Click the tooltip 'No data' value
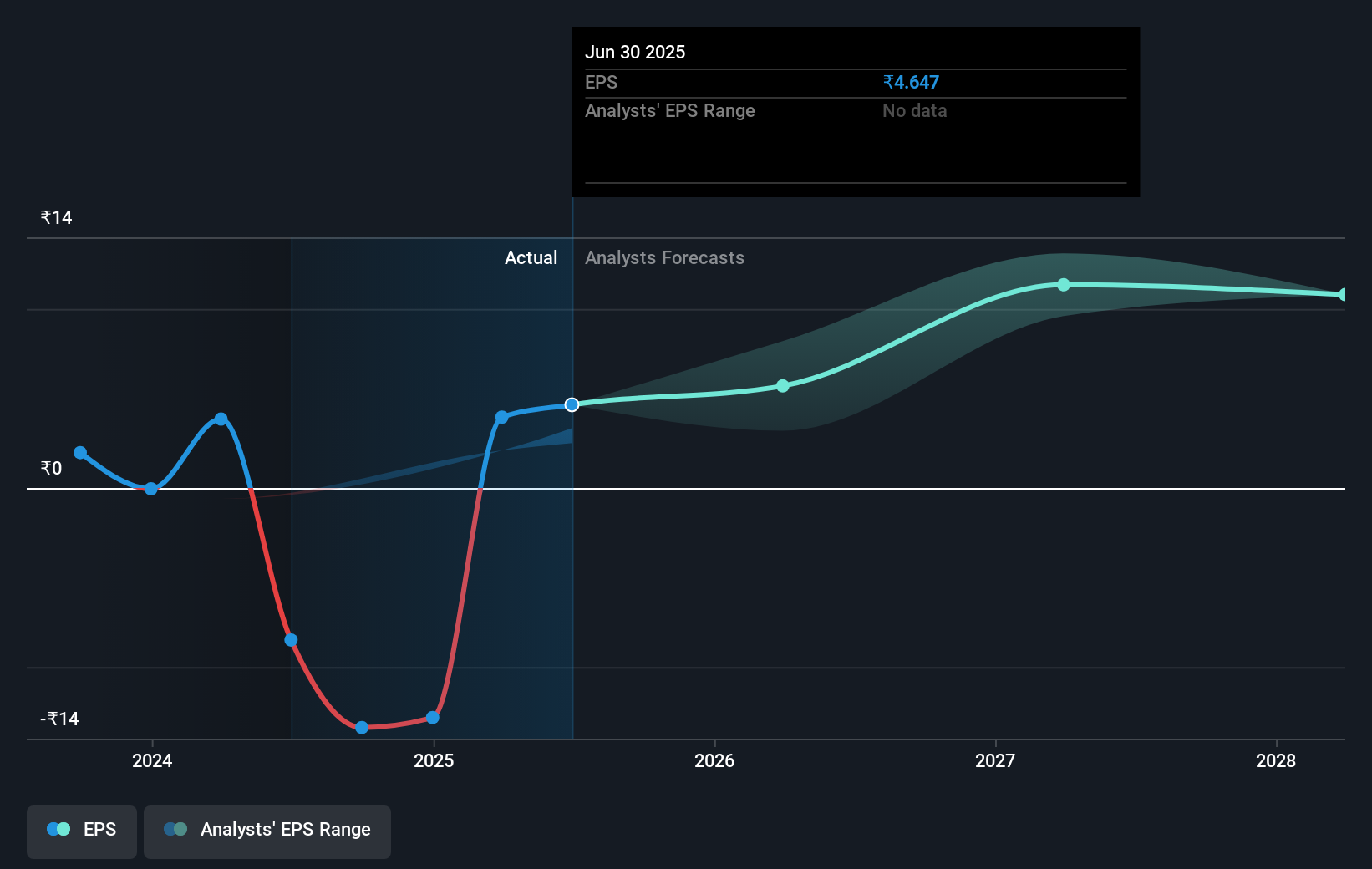 [x=914, y=111]
